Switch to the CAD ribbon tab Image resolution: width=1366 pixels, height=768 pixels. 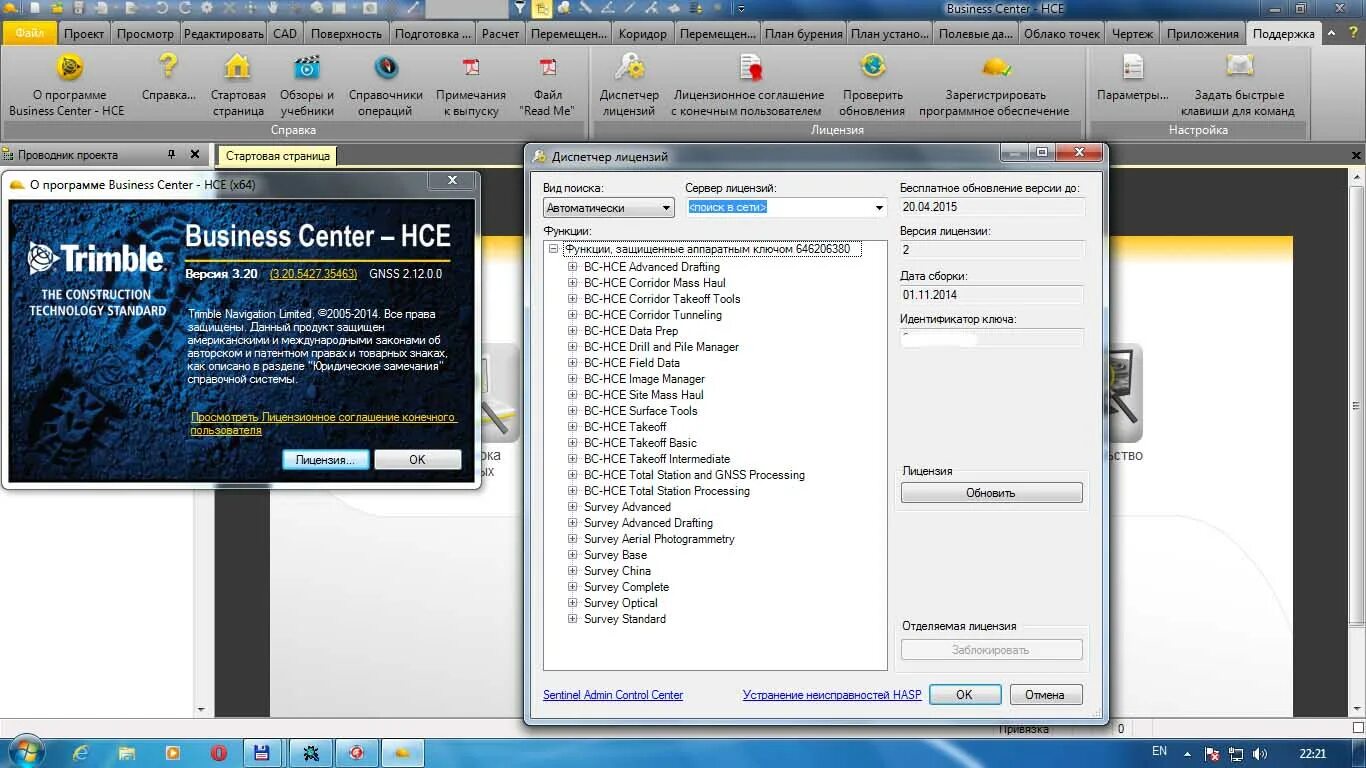[x=285, y=33]
